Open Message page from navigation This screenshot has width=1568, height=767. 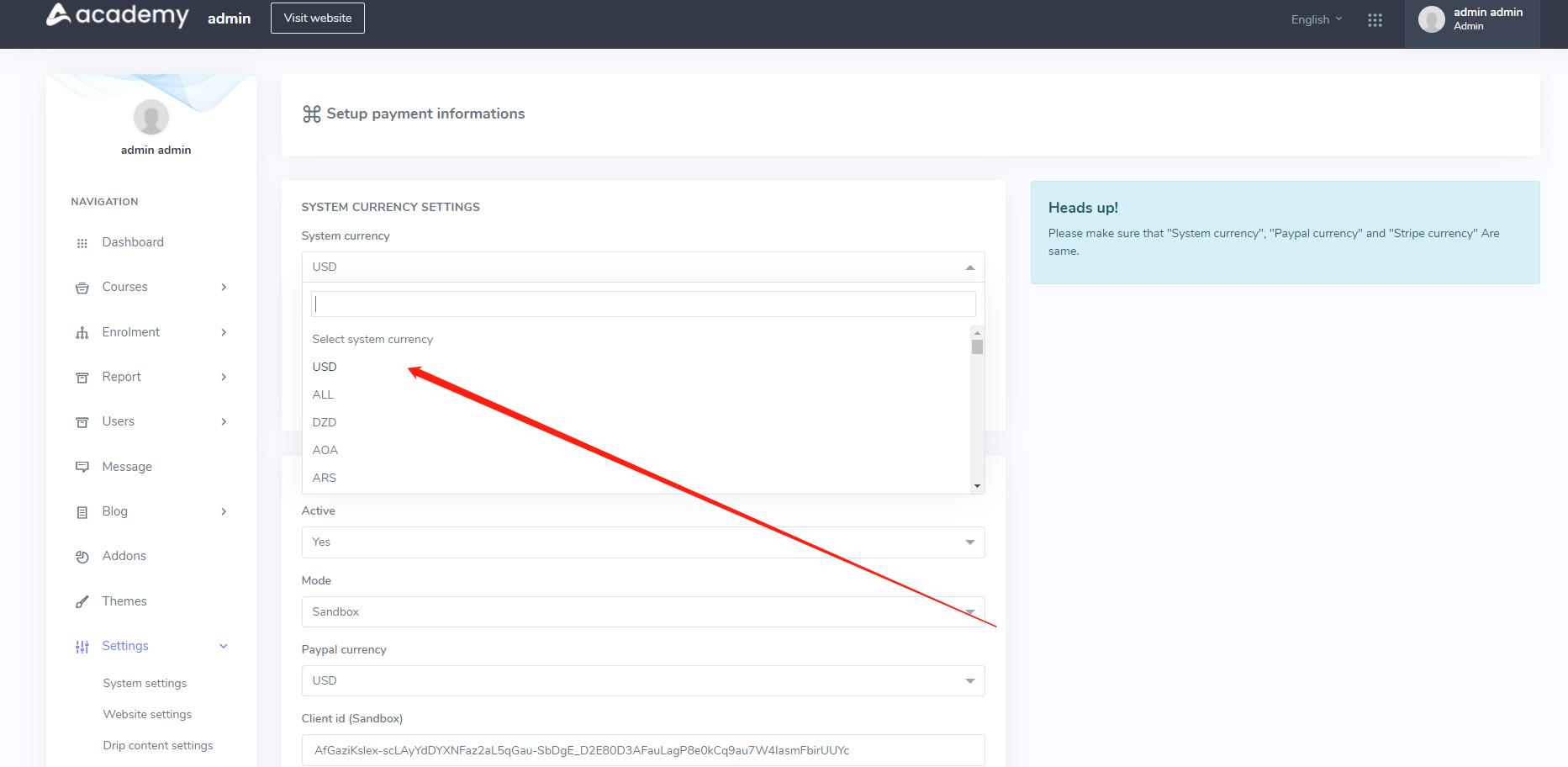tap(127, 467)
